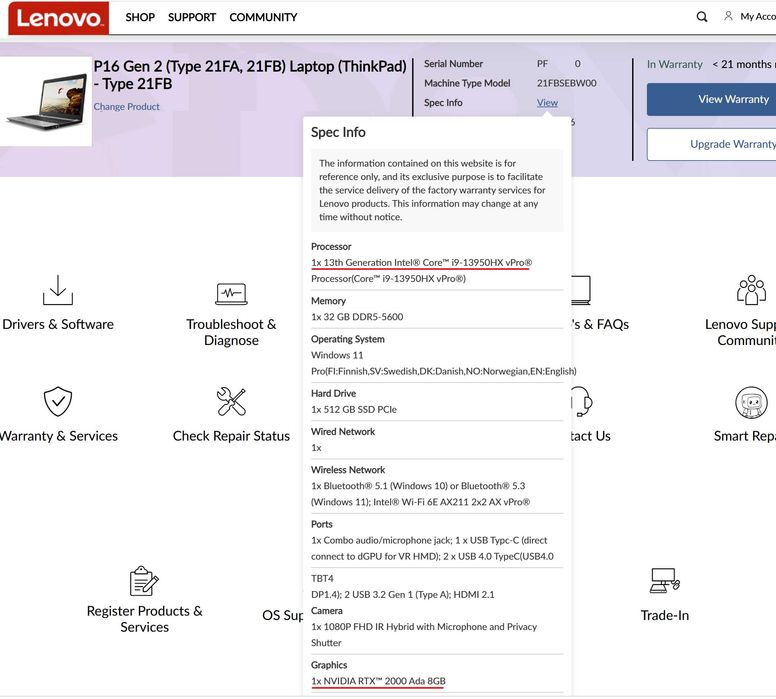
Task: Click the Register Products & Services label
Action: 145,619
